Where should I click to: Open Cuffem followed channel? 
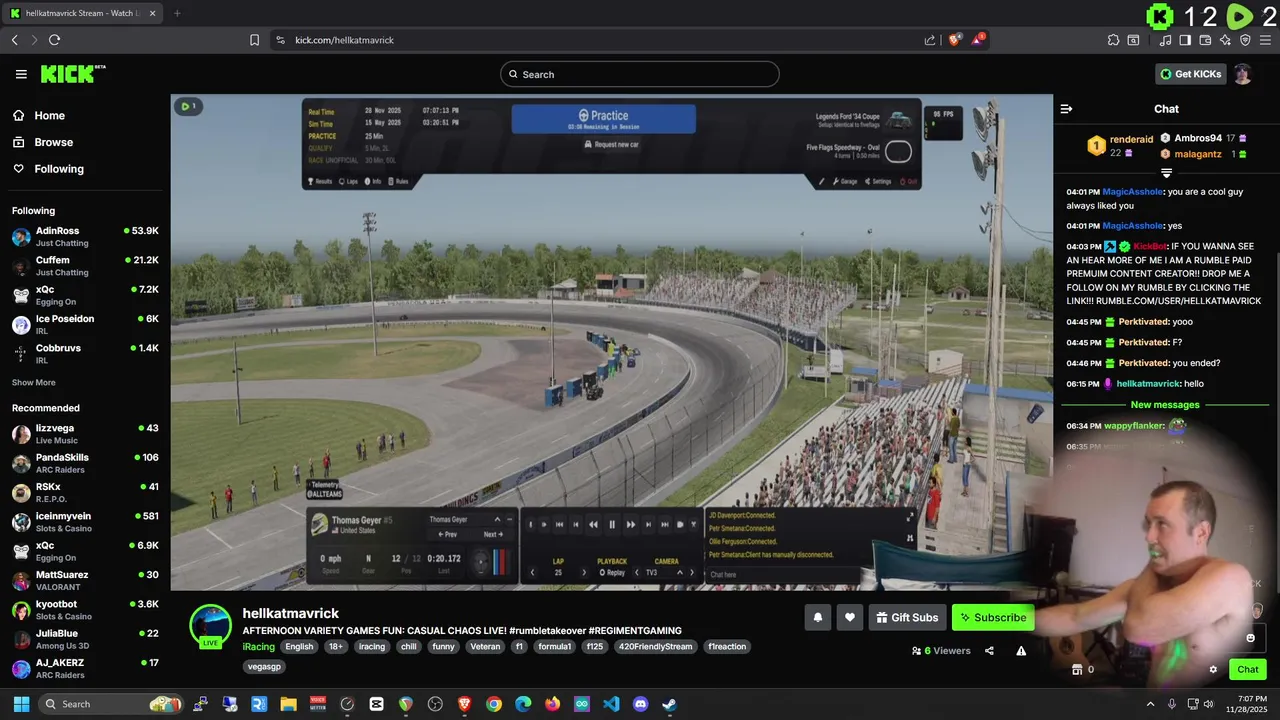click(85, 266)
